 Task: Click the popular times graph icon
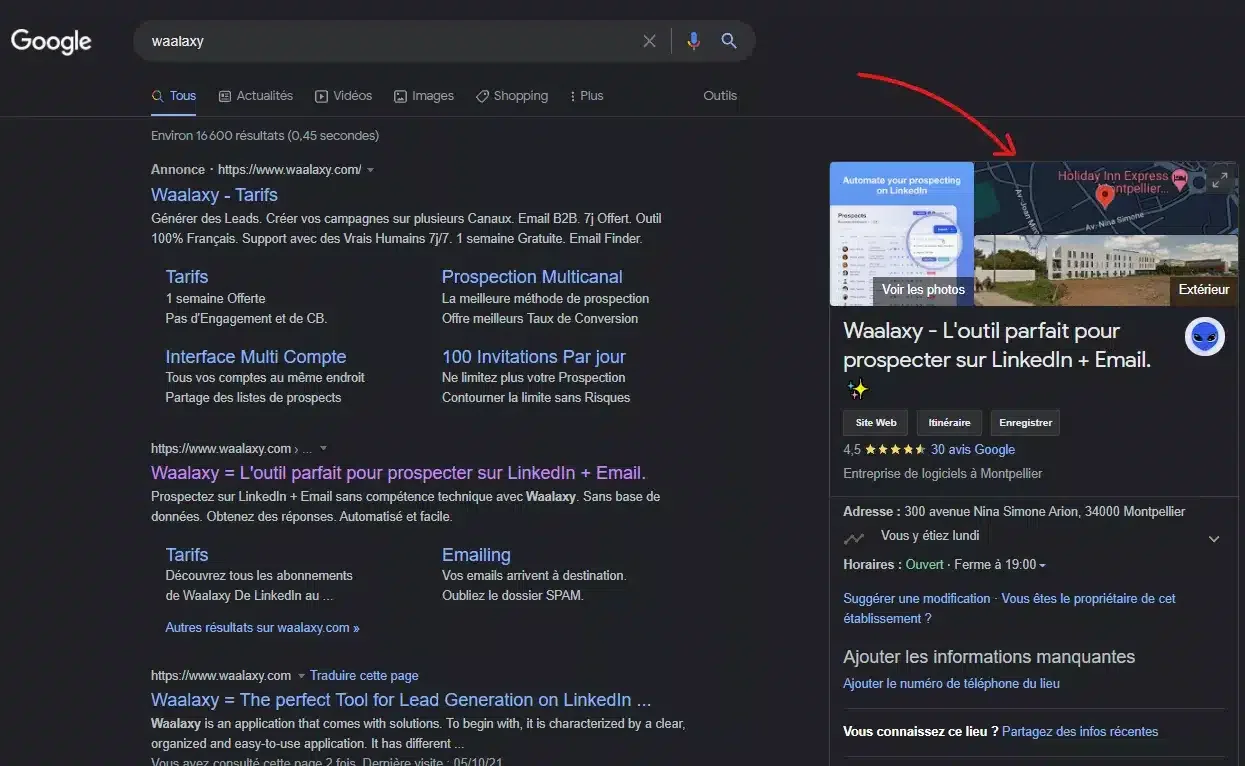853,538
